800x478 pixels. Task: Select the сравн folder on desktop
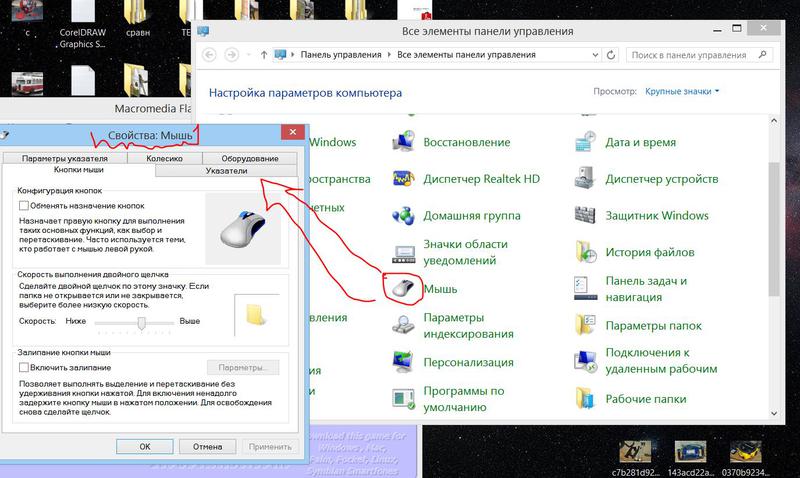(138, 20)
